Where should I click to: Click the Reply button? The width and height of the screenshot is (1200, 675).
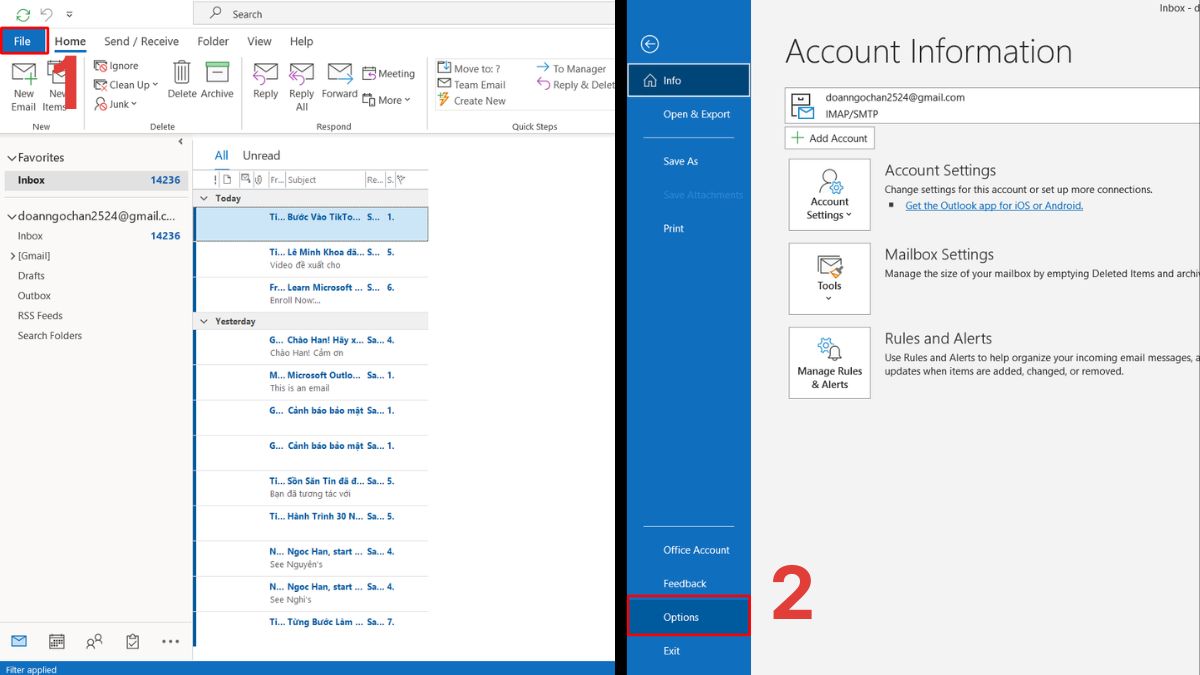pos(266,80)
